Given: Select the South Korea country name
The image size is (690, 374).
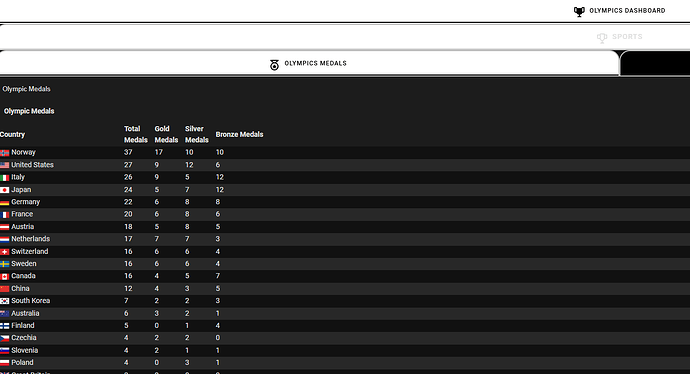Looking at the screenshot, I should coord(31,301).
